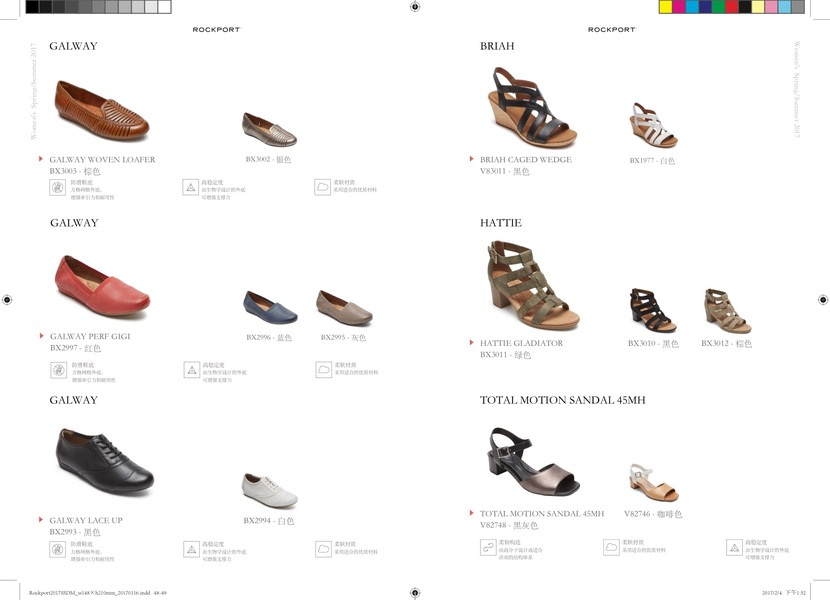
Task: Click the BX2993 product code
Action: coord(63,532)
